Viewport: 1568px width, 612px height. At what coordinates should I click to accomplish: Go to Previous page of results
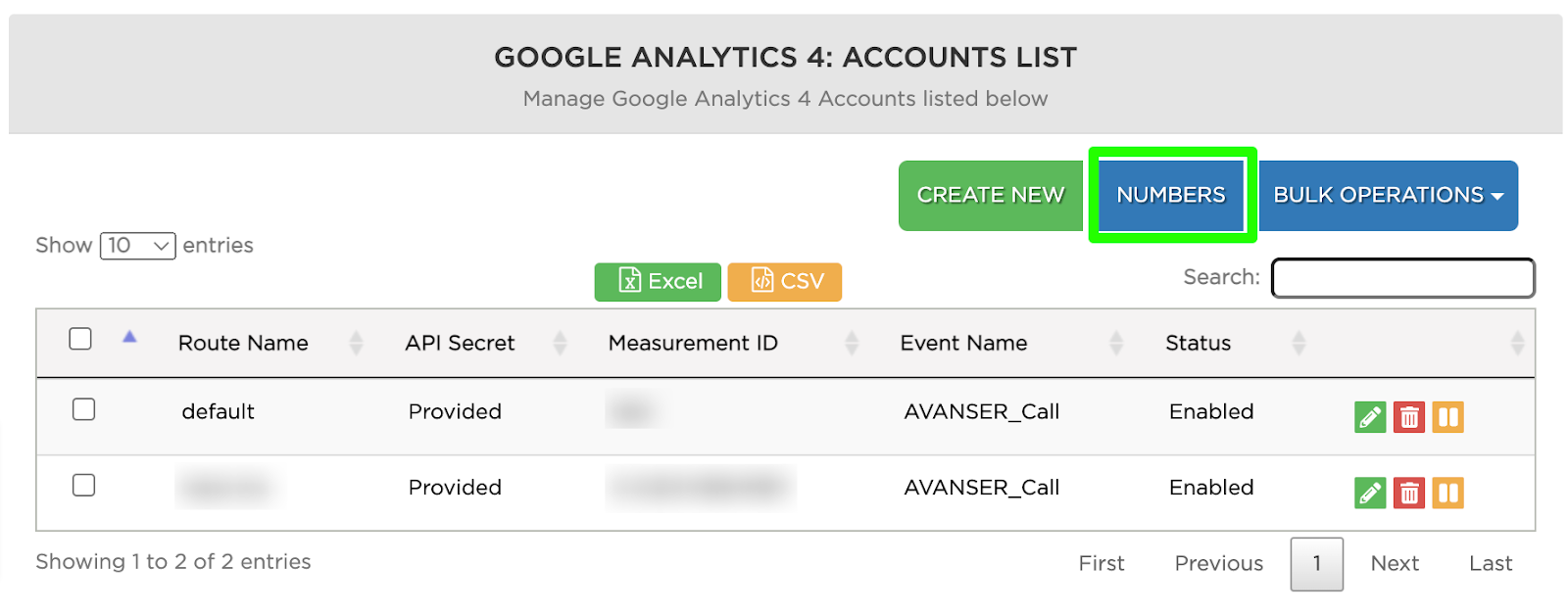point(1219,564)
